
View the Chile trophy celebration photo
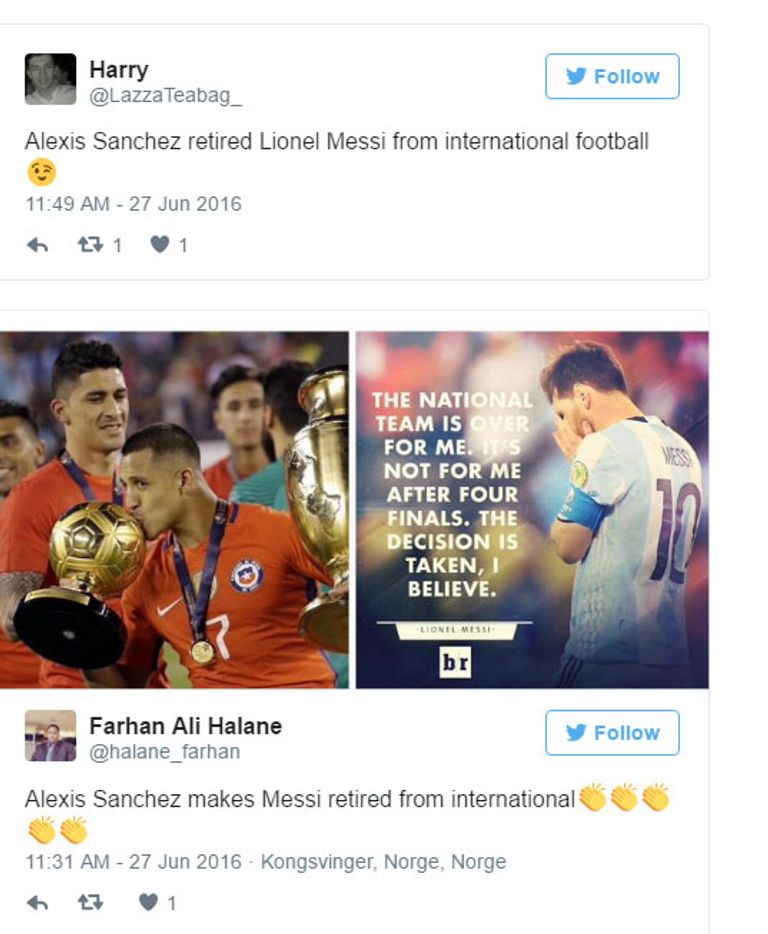[x=174, y=510]
